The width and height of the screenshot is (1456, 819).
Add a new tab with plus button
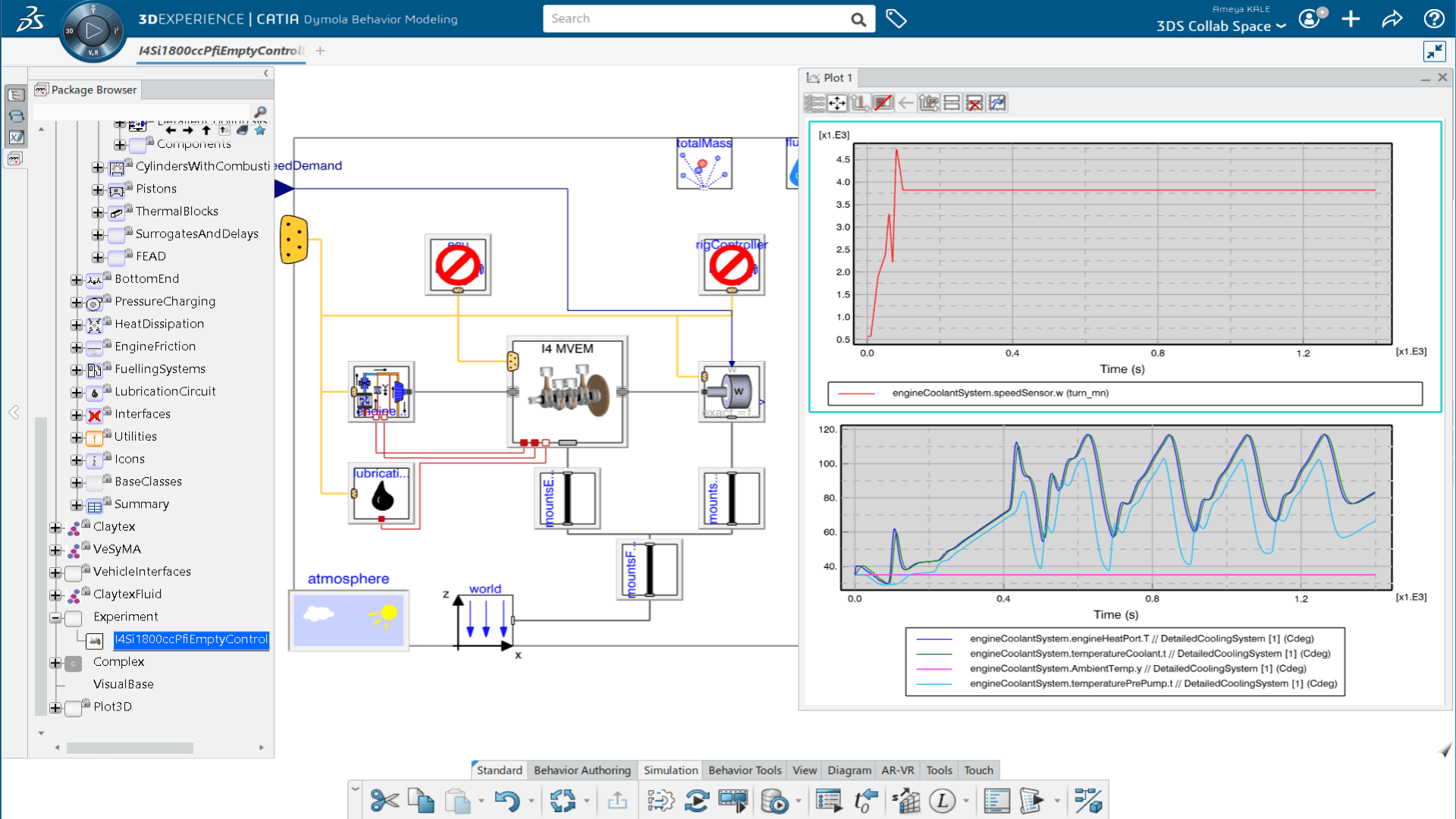[x=320, y=51]
